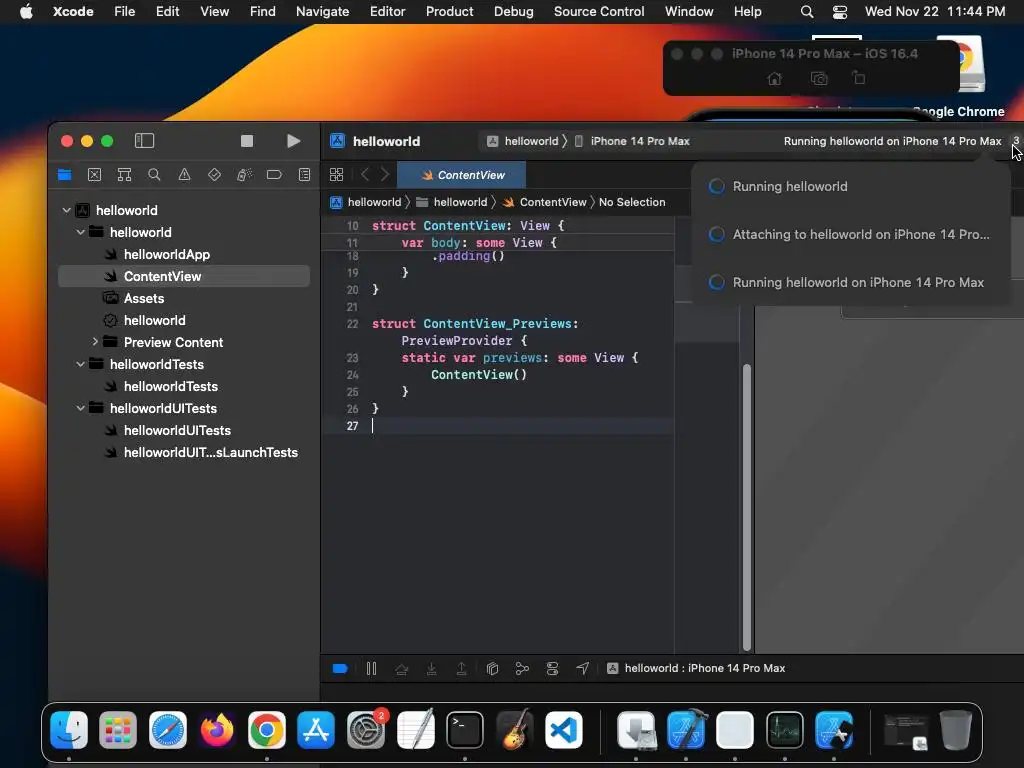Open the Report navigator icon

pyautogui.click(x=304, y=175)
